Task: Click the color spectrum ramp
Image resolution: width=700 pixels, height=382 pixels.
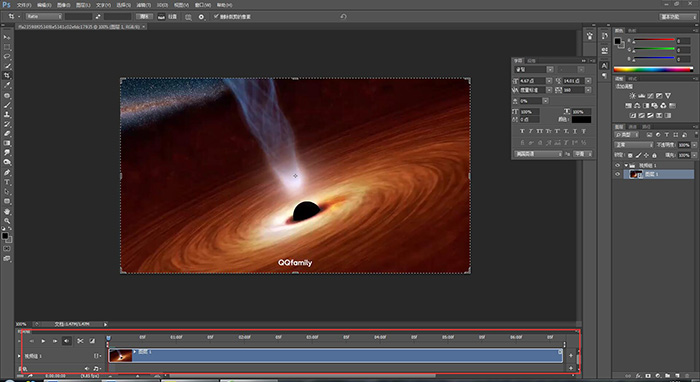Action: tap(653, 69)
